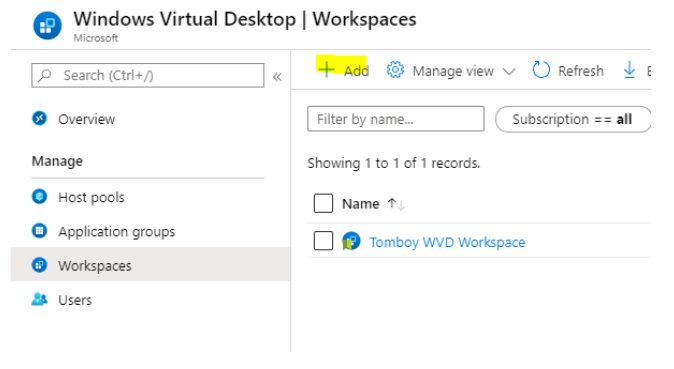Viewport: 674px width, 369px height.
Task: Click the Manage section heading
Action: coord(57,161)
